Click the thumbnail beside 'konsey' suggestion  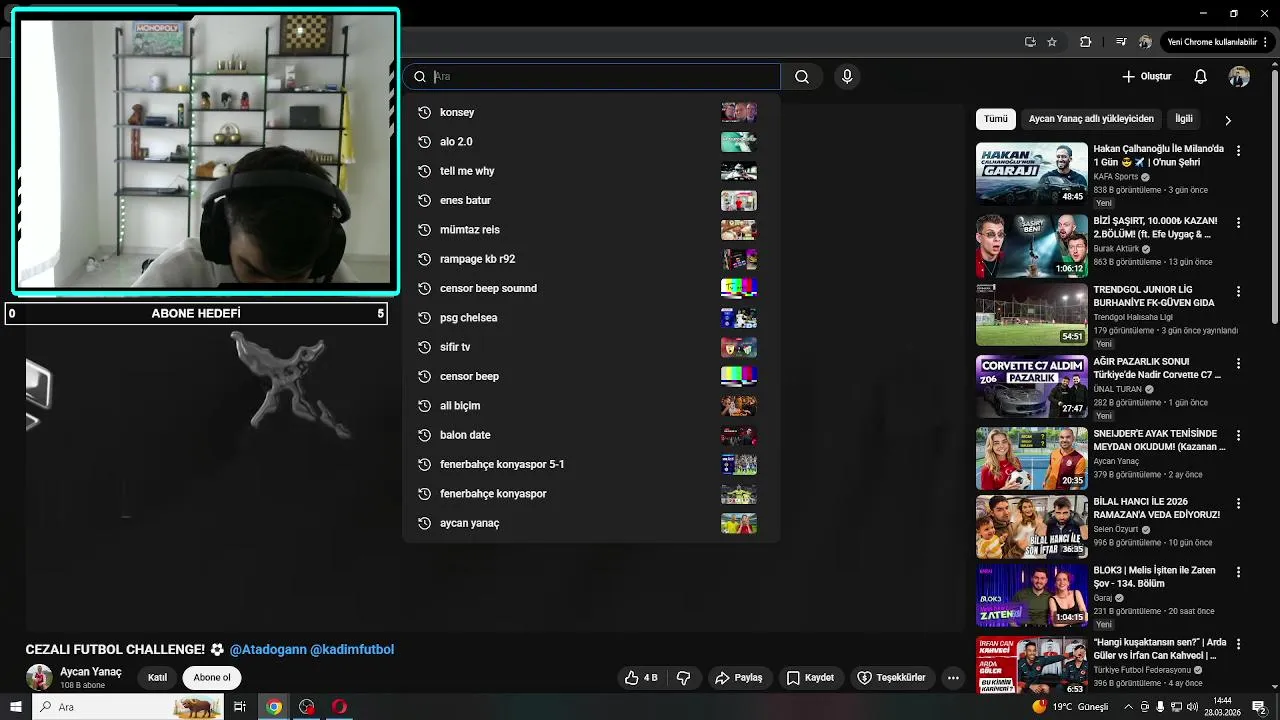coord(739,112)
